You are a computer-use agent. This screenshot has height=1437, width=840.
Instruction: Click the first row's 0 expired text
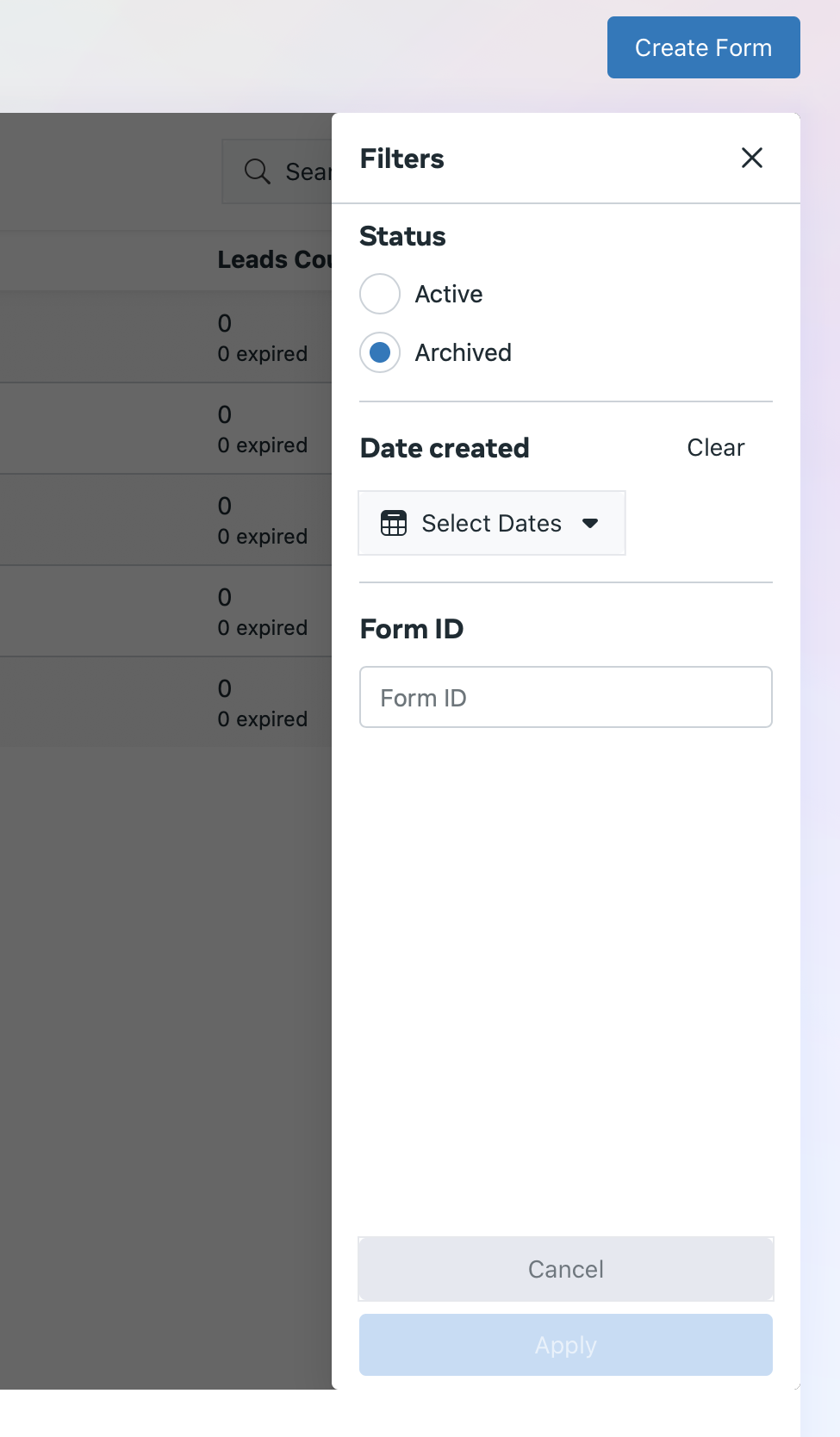point(262,354)
